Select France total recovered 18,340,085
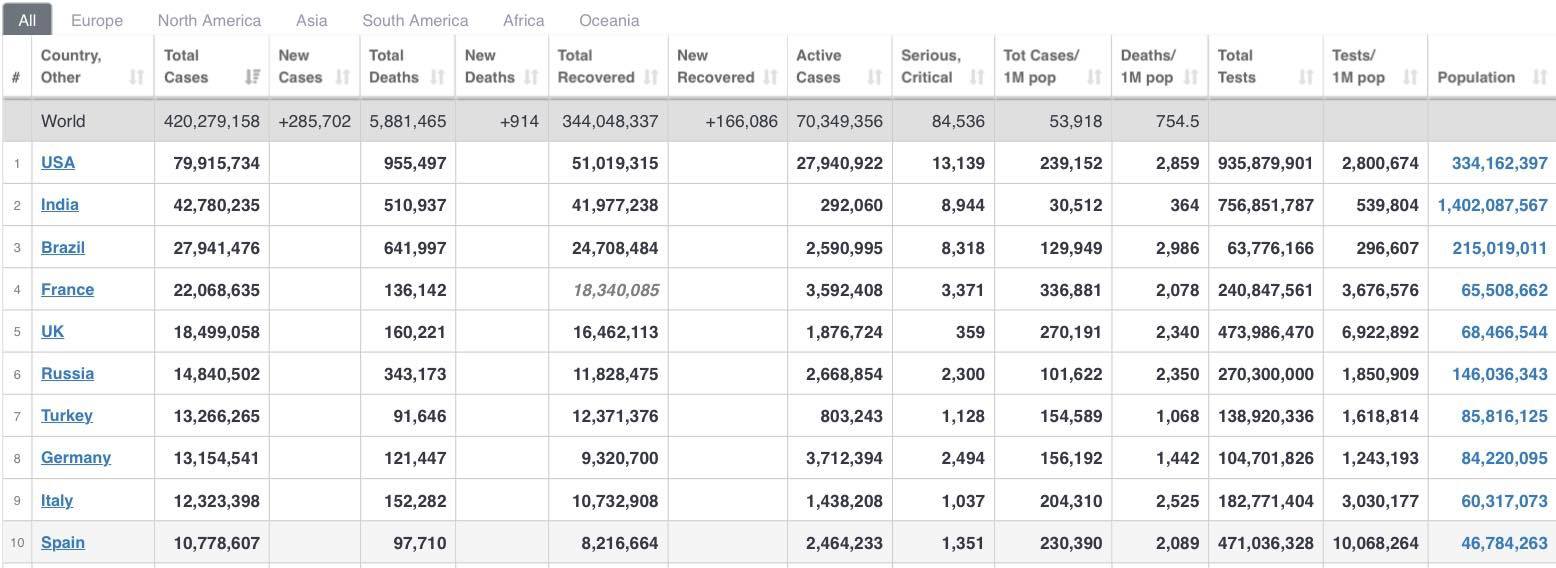 point(615,289)
